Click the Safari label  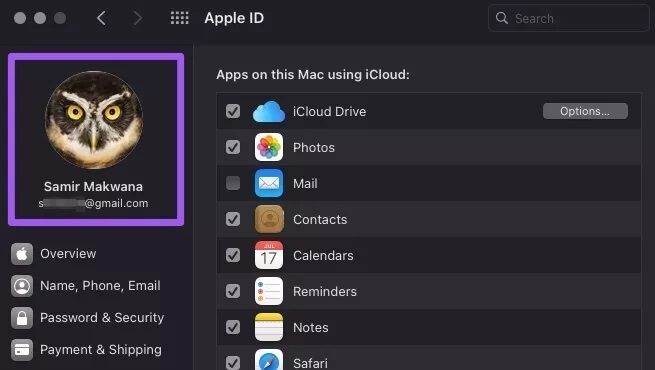pos(310,363)
